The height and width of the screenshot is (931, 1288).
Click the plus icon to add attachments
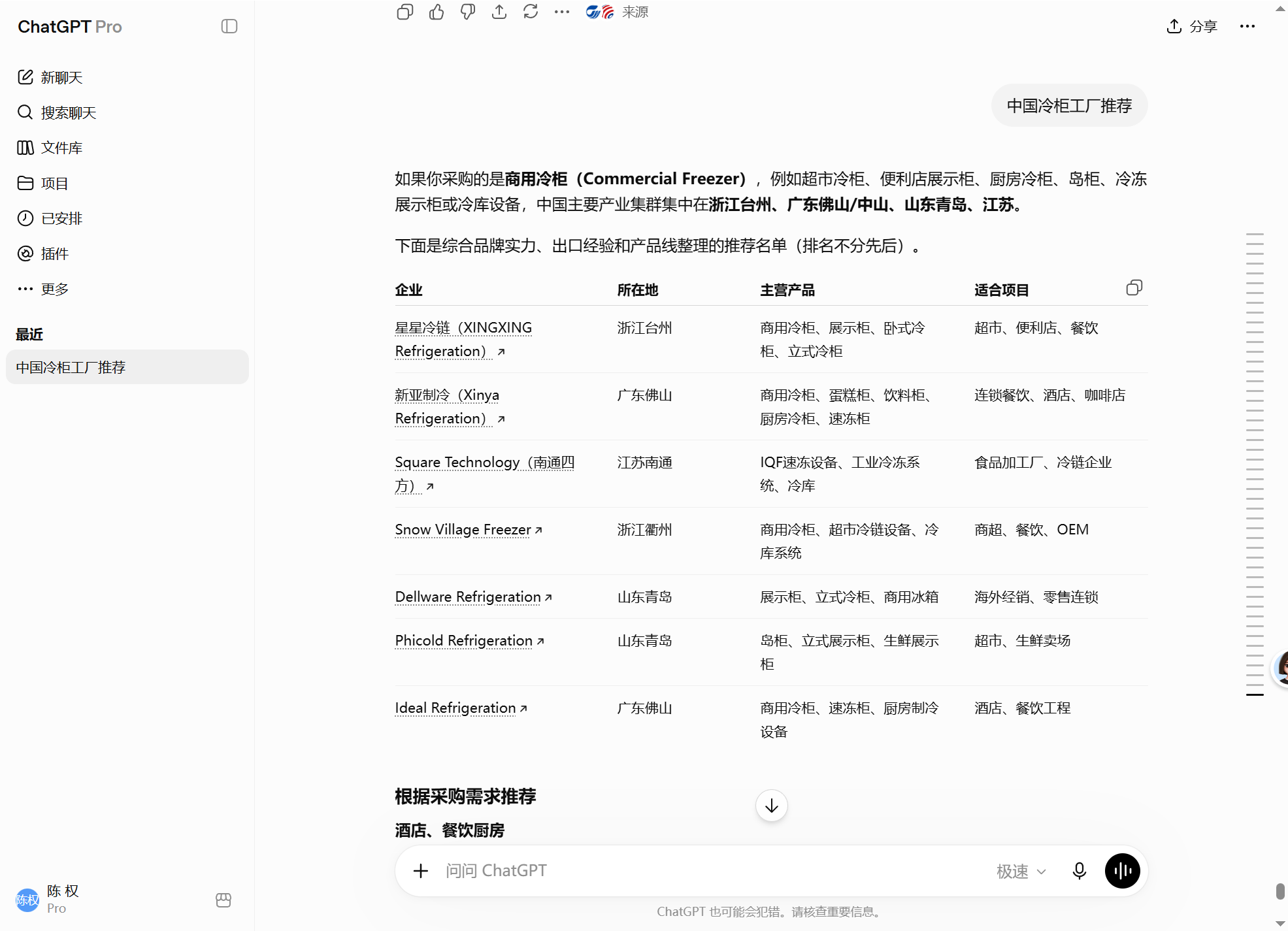coord(421,871)
